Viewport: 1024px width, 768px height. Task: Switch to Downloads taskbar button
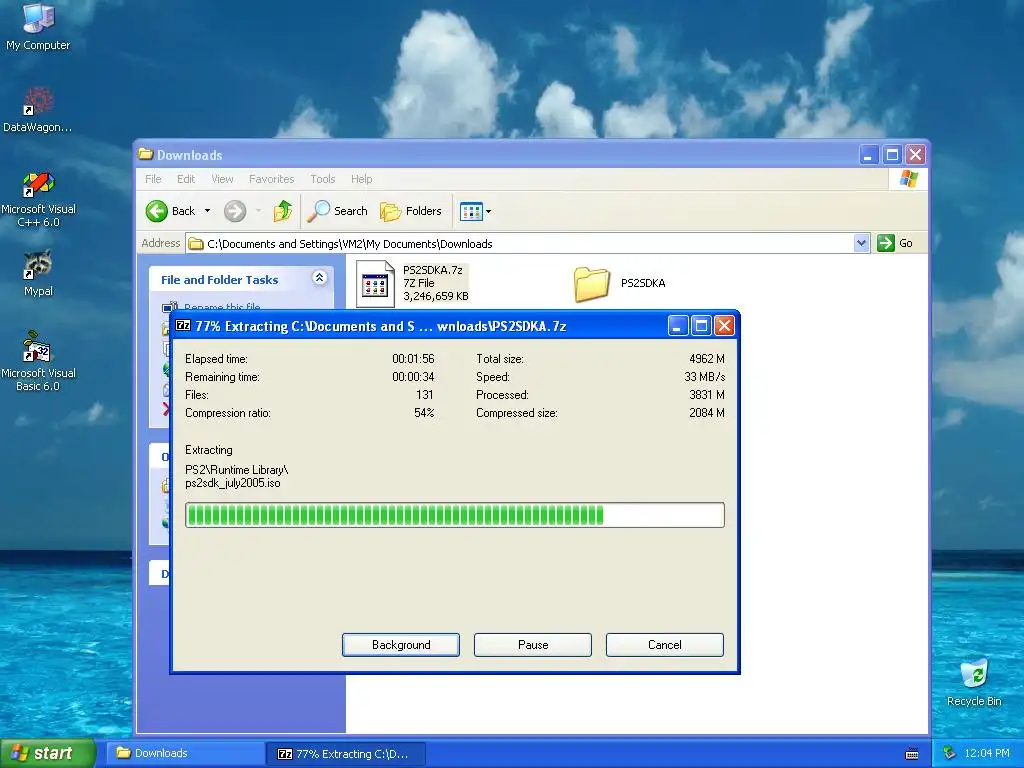coord(186,753)
